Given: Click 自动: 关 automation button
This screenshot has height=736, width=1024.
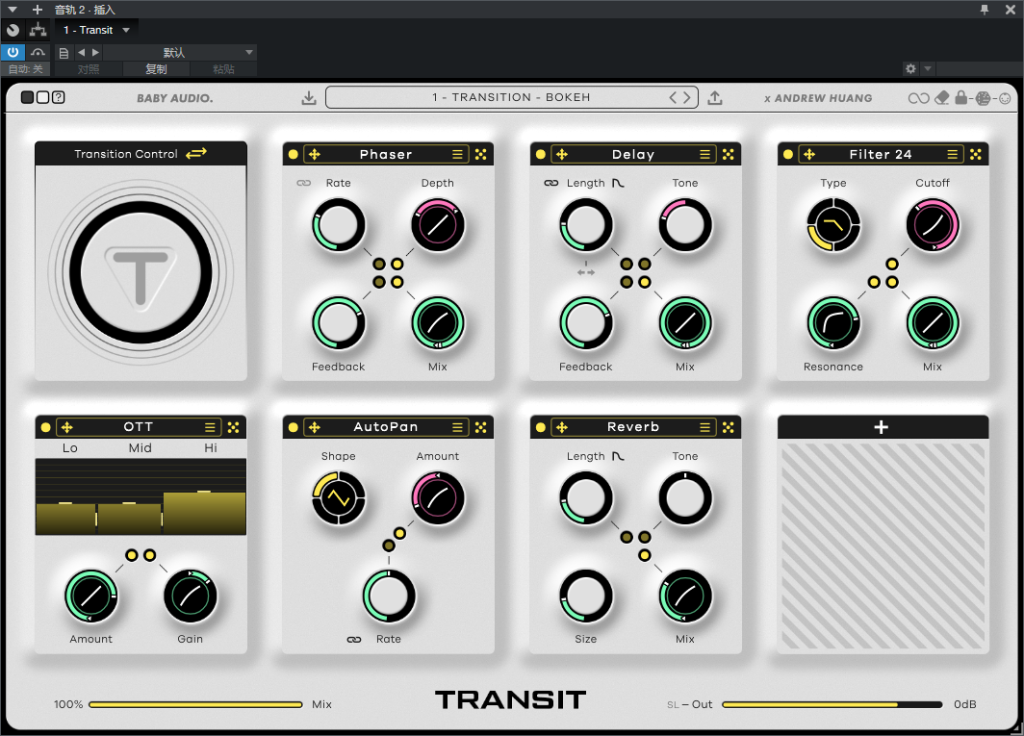Looking at the screenshot, I should click(x=25, y=69).
